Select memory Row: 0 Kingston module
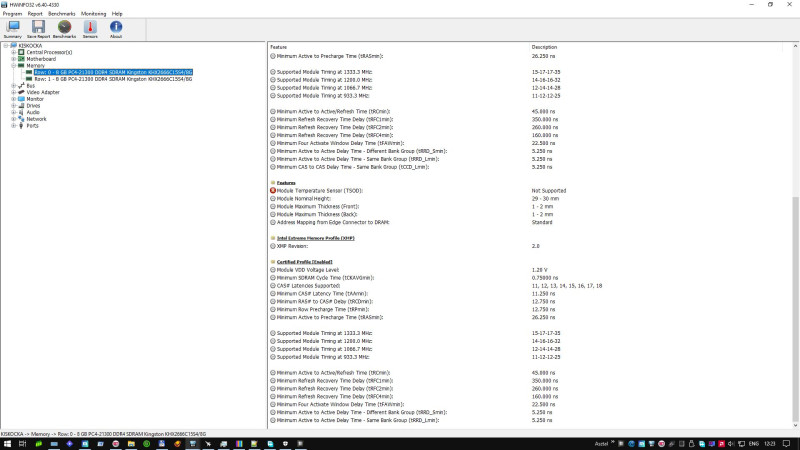800x450 pixels. pyautogui.click(x=113, y=72)
